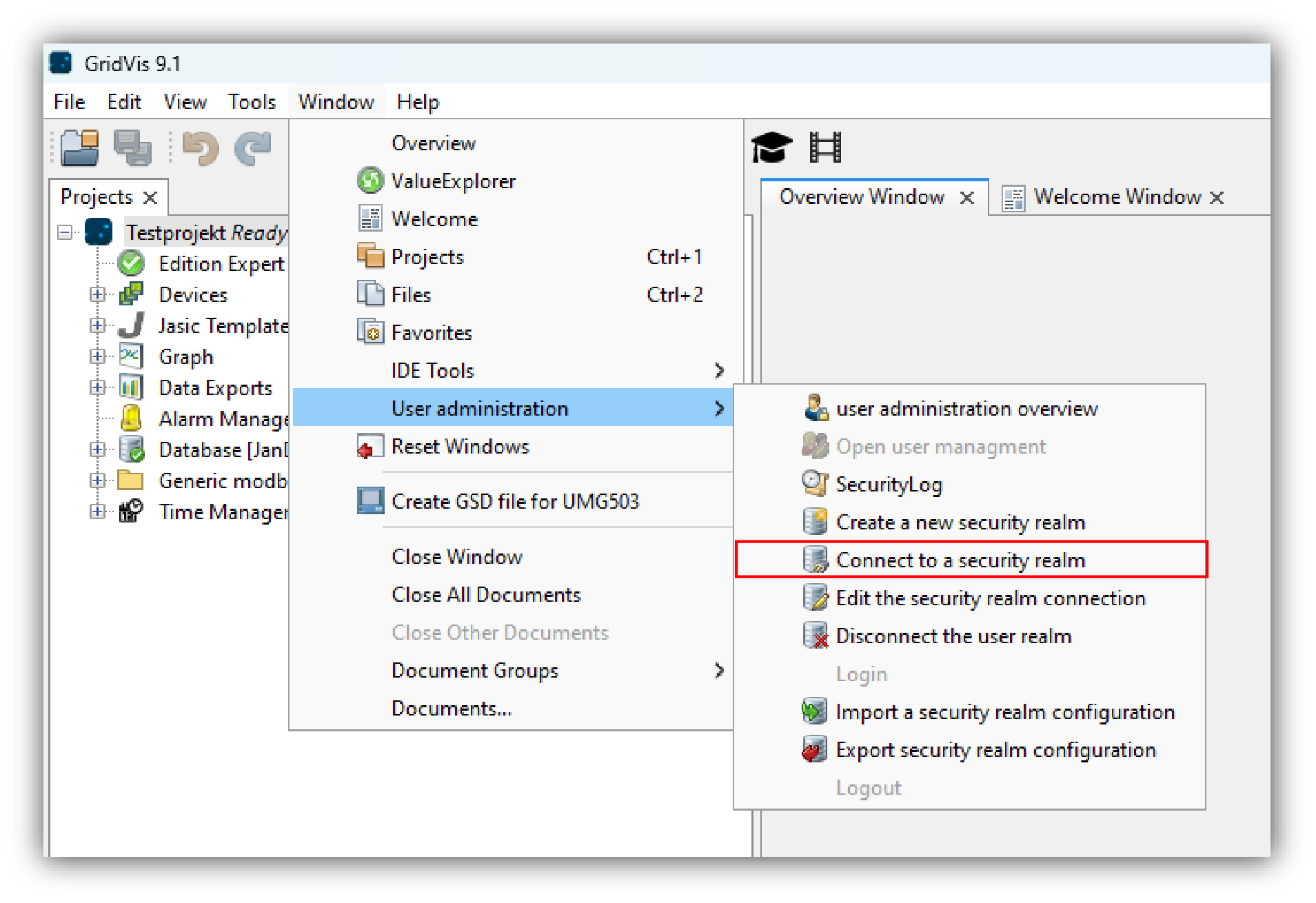
Task: Click the film strip video icon
Action: tap(825, 146)
